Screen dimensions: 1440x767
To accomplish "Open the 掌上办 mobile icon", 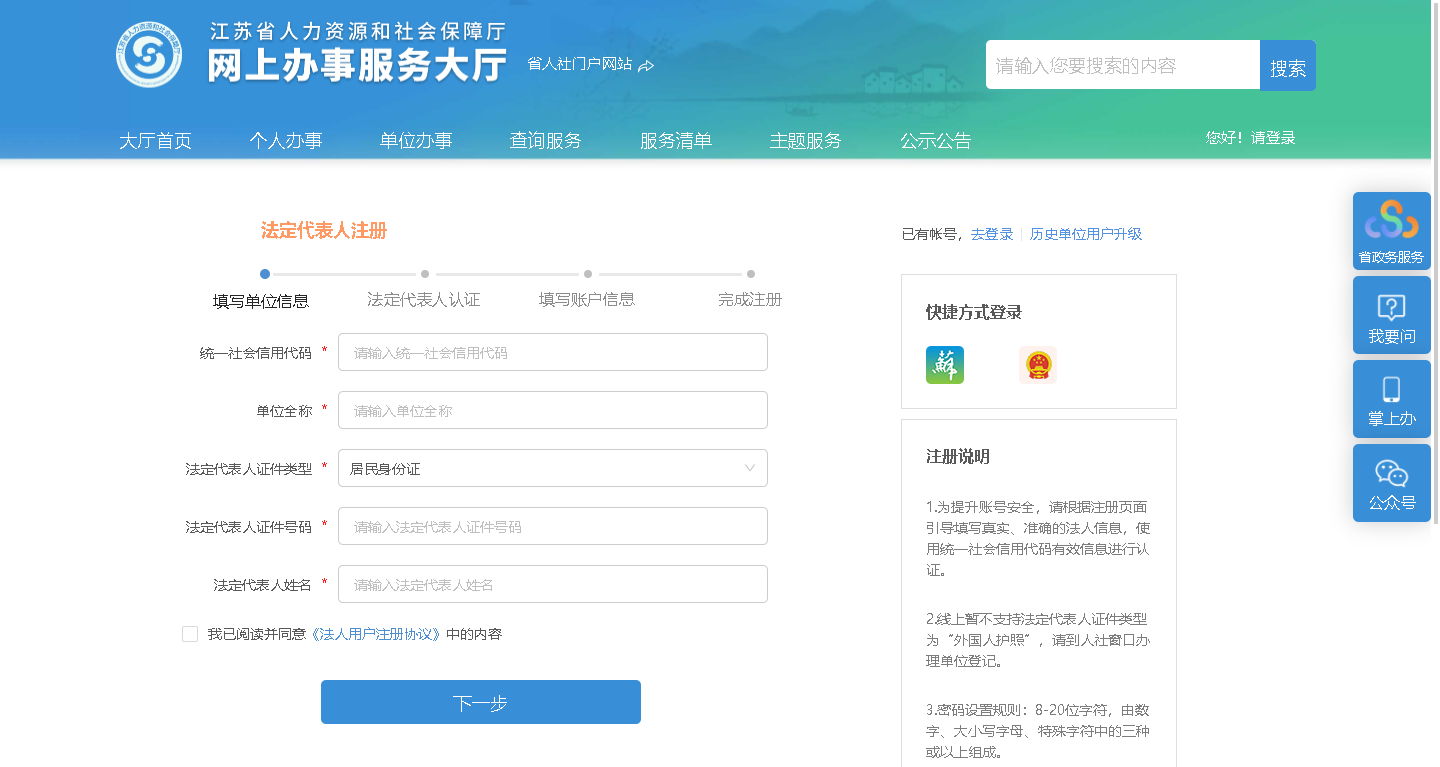I will [1391, 399].
